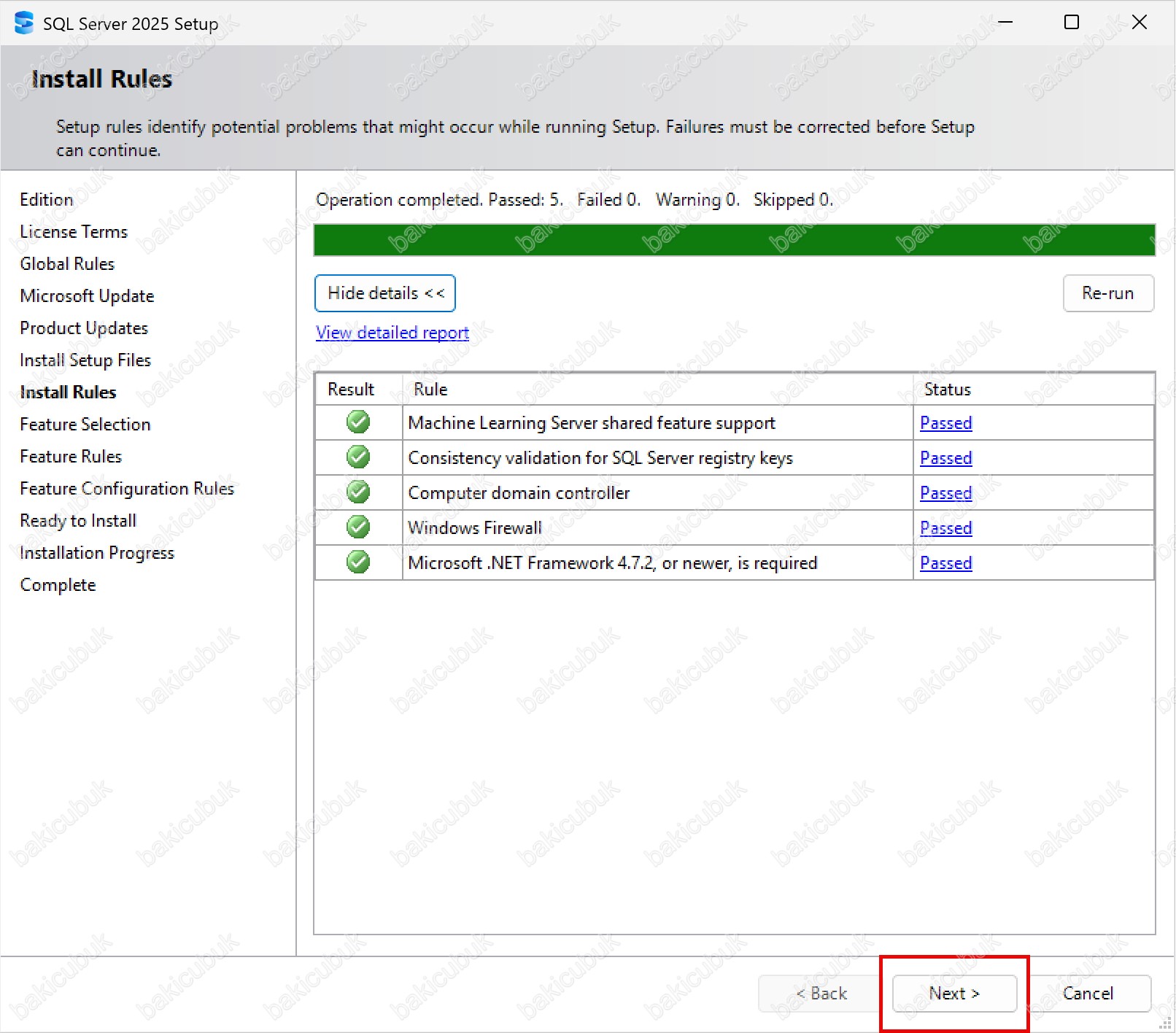1176x1033 pixels.
Task: Select License Terms step in sidebar
Action: click(74, 232)
